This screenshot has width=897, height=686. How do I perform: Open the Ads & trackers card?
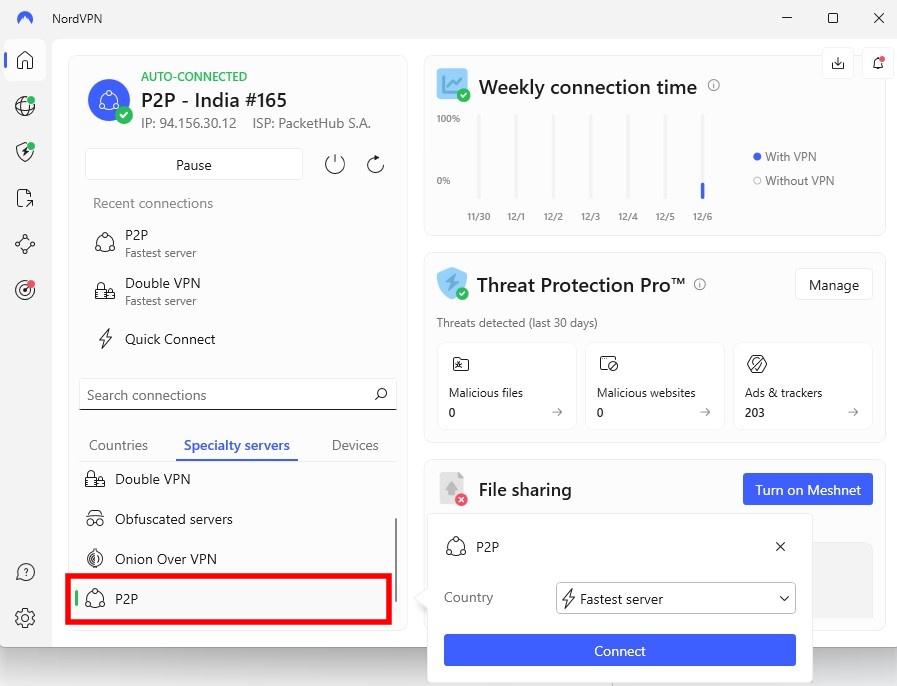803,386
